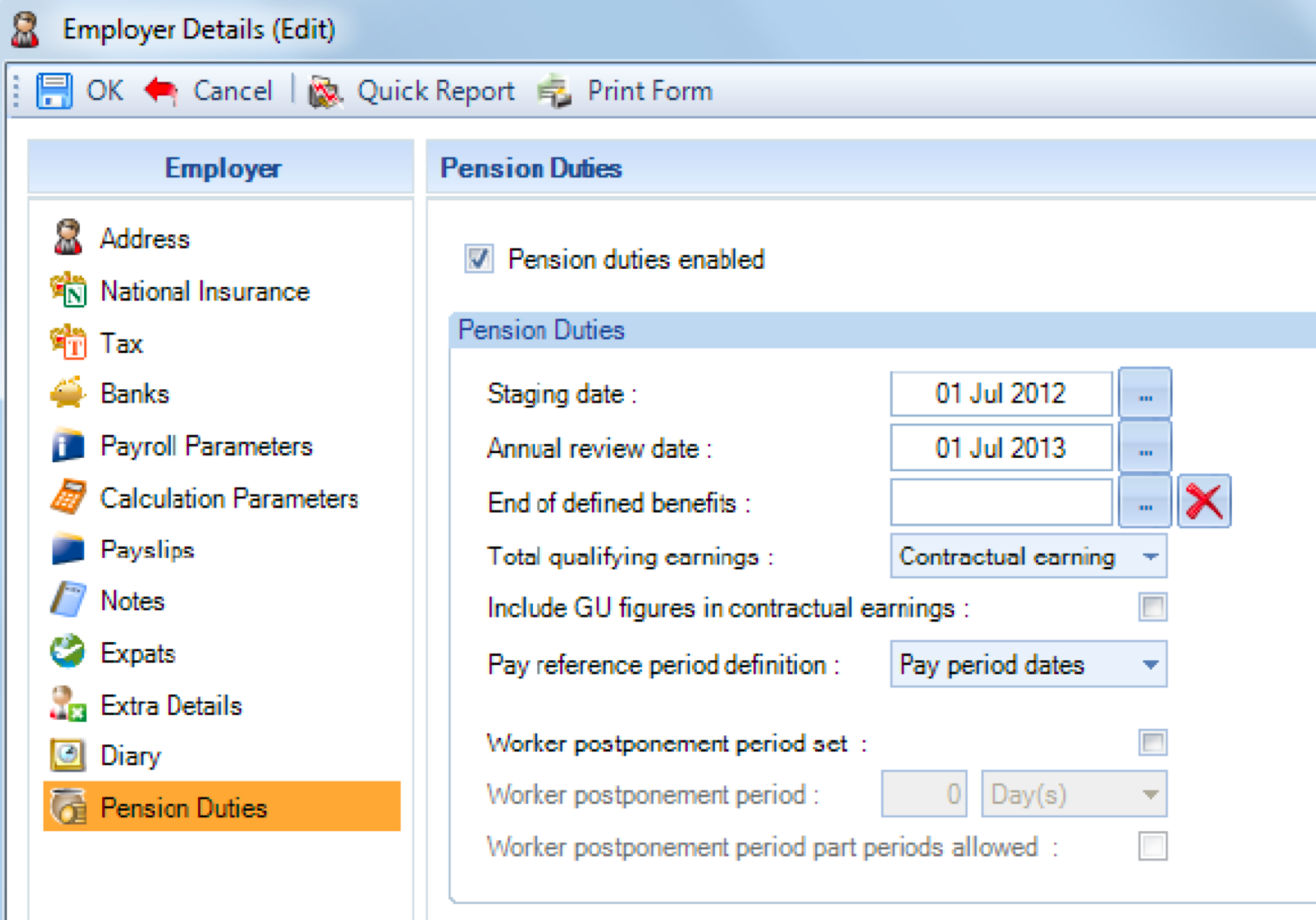1316x920 pixels.
Task: Click the red X to clear defined benefits date
Action: (x=1204, y=502)
